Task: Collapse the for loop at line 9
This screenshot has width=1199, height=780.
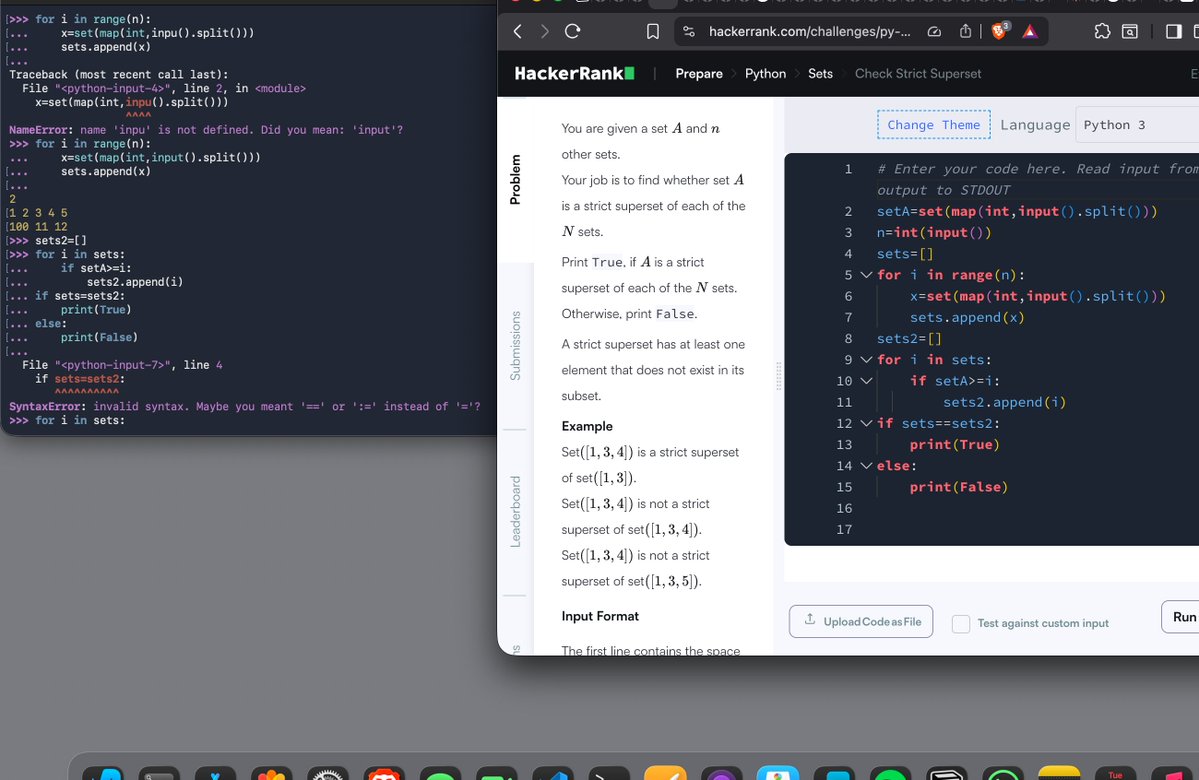Action: [x=866, y=359]
